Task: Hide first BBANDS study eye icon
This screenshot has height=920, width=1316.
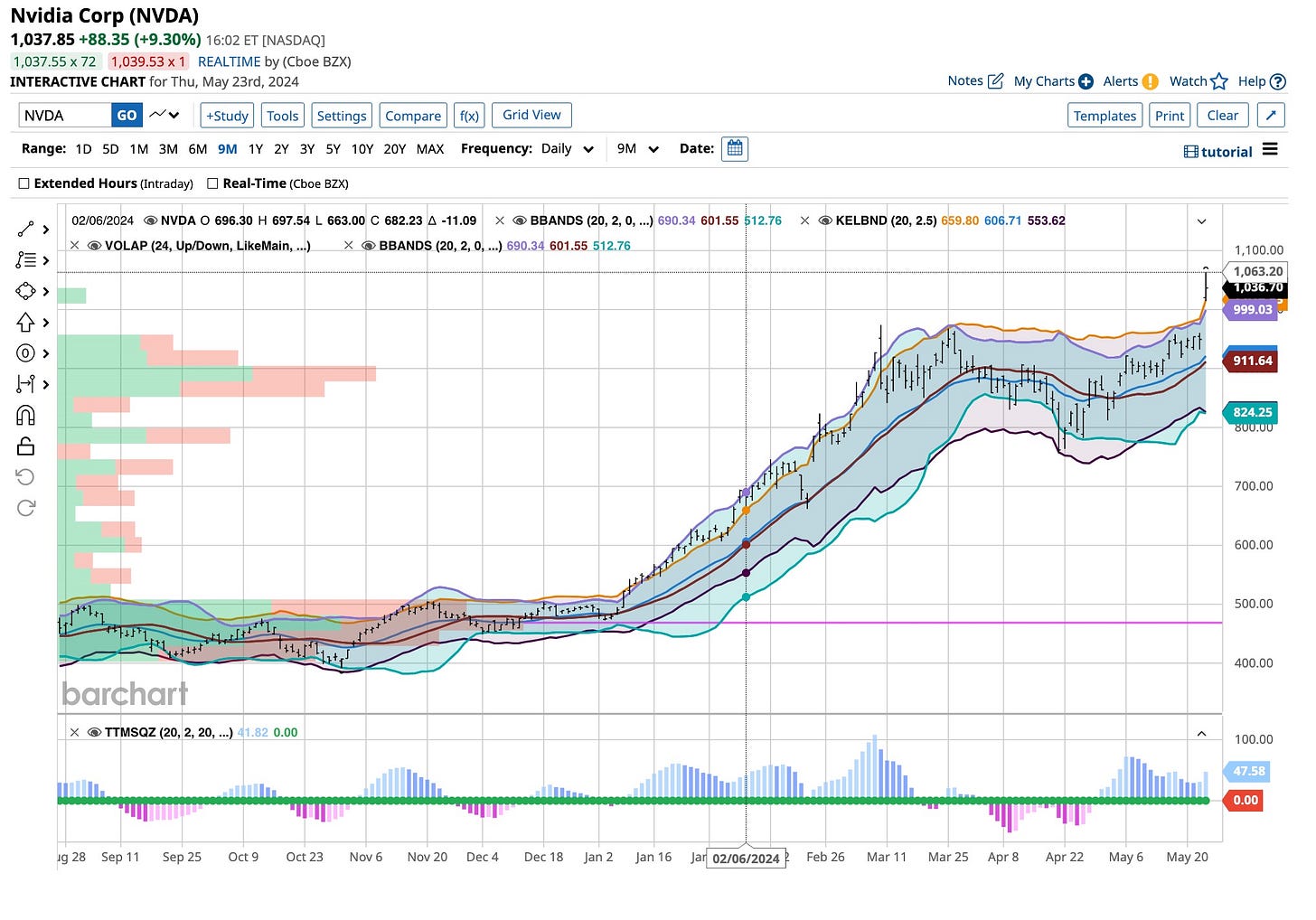Action: (520, 221)
